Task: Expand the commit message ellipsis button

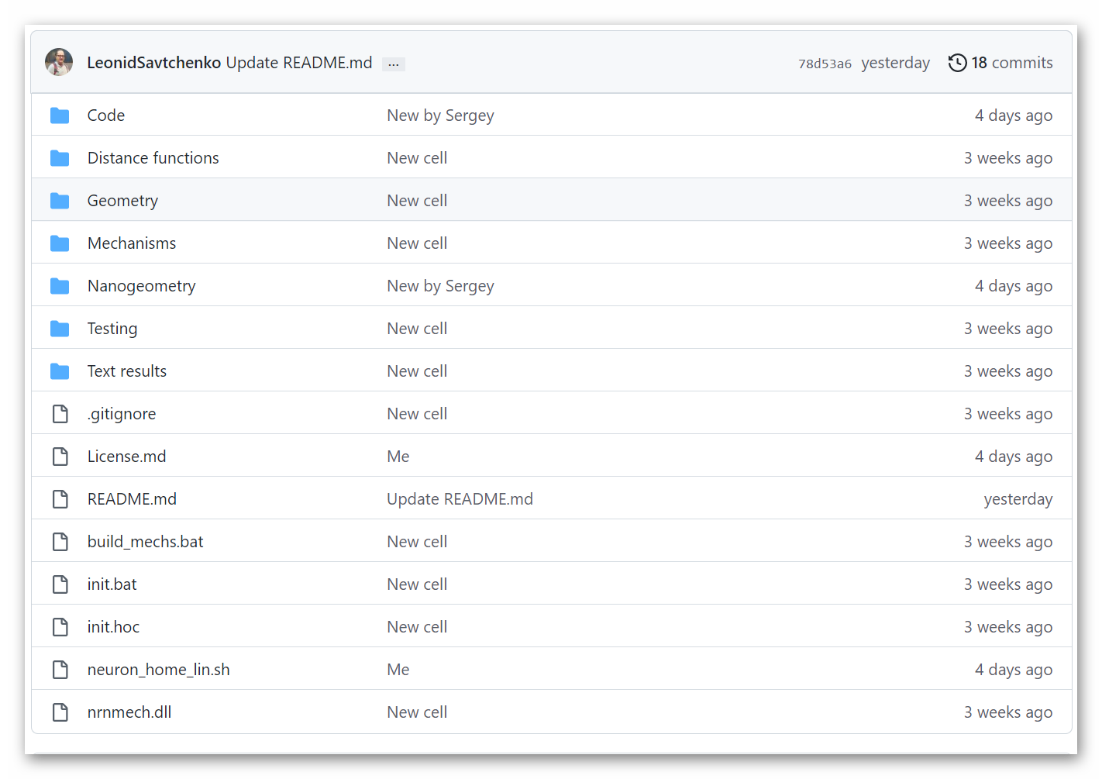Action: pos(393,64)
